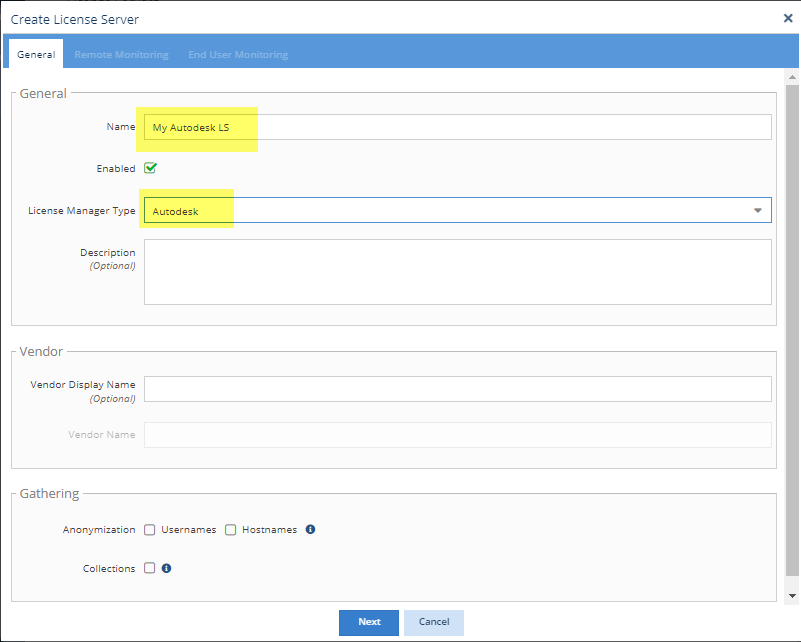Click the Name input field

457,127
